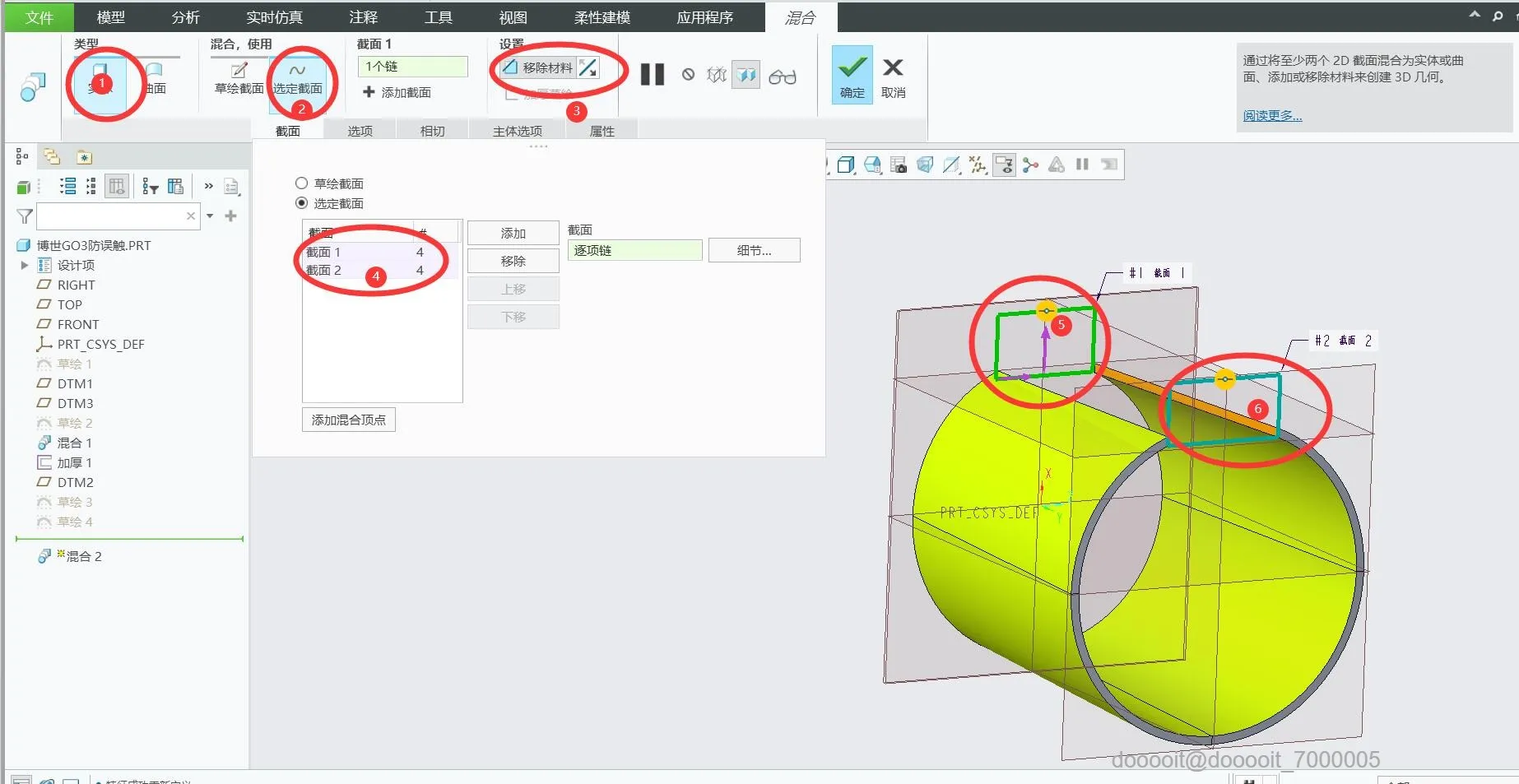Open the tree filter dropdown arrow

[210, 216]
